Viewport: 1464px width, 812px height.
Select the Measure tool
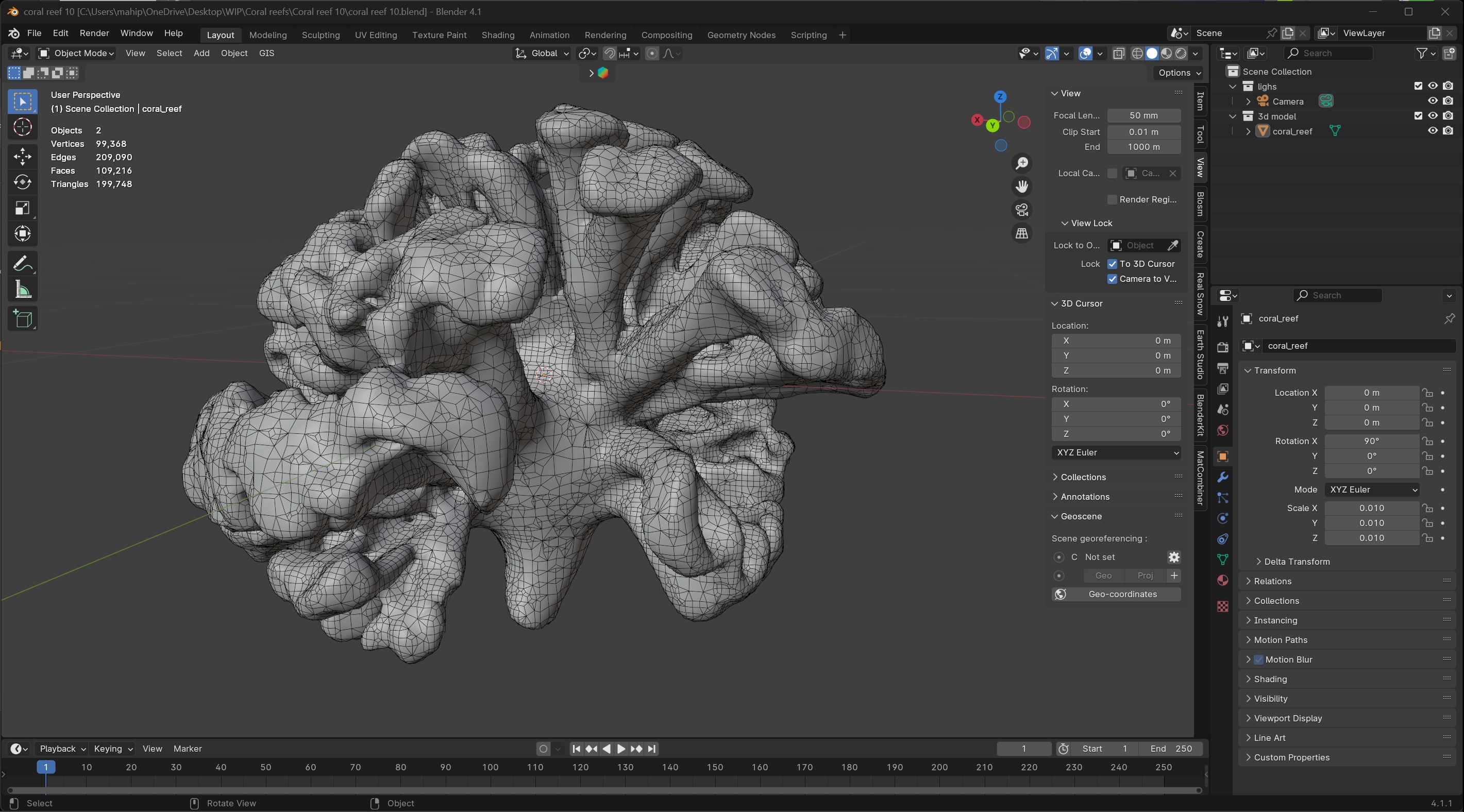coord(22,290)
